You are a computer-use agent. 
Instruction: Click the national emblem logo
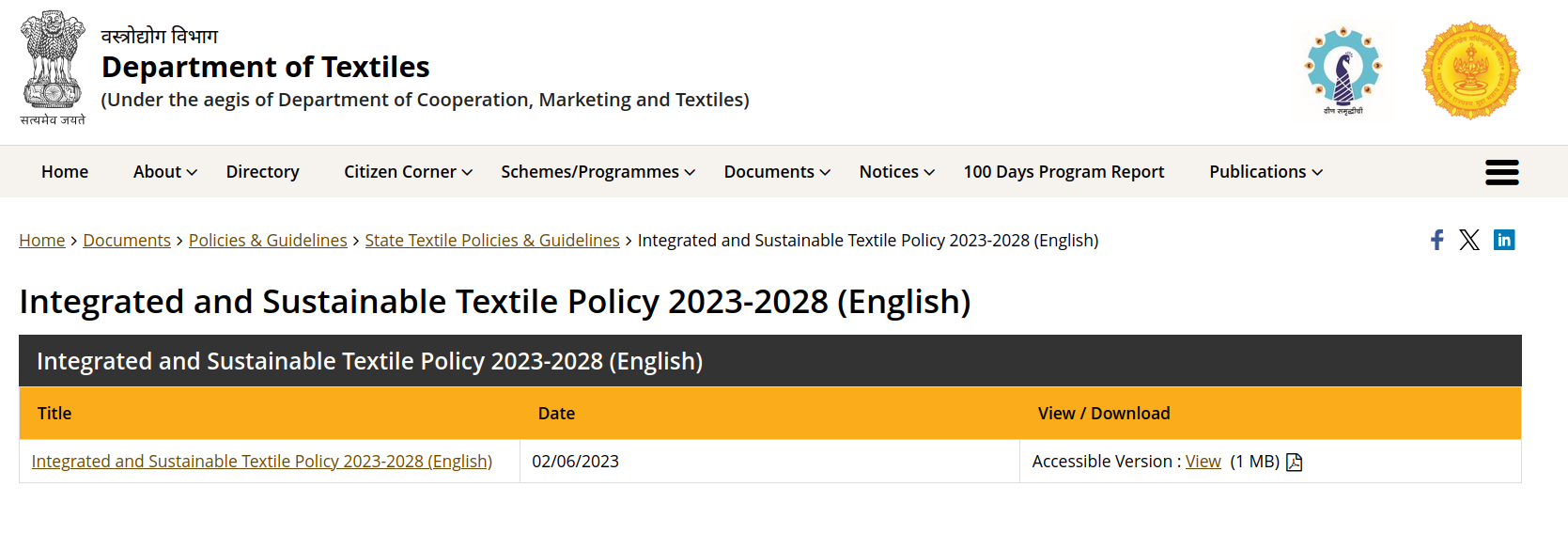(x=53, y=68)
